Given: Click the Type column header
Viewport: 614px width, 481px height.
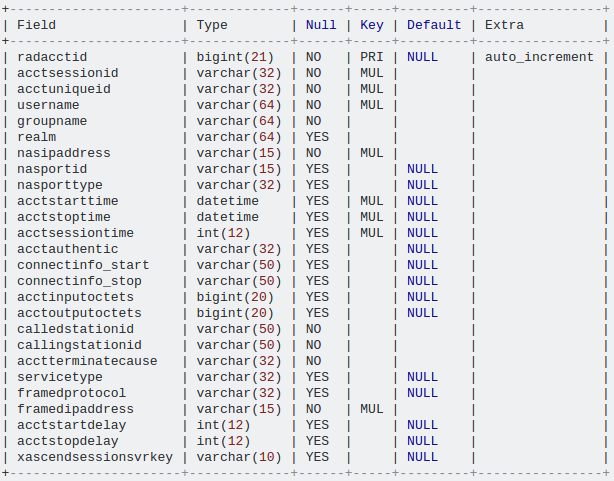Looking at the screenshot, I should (212, 25).
